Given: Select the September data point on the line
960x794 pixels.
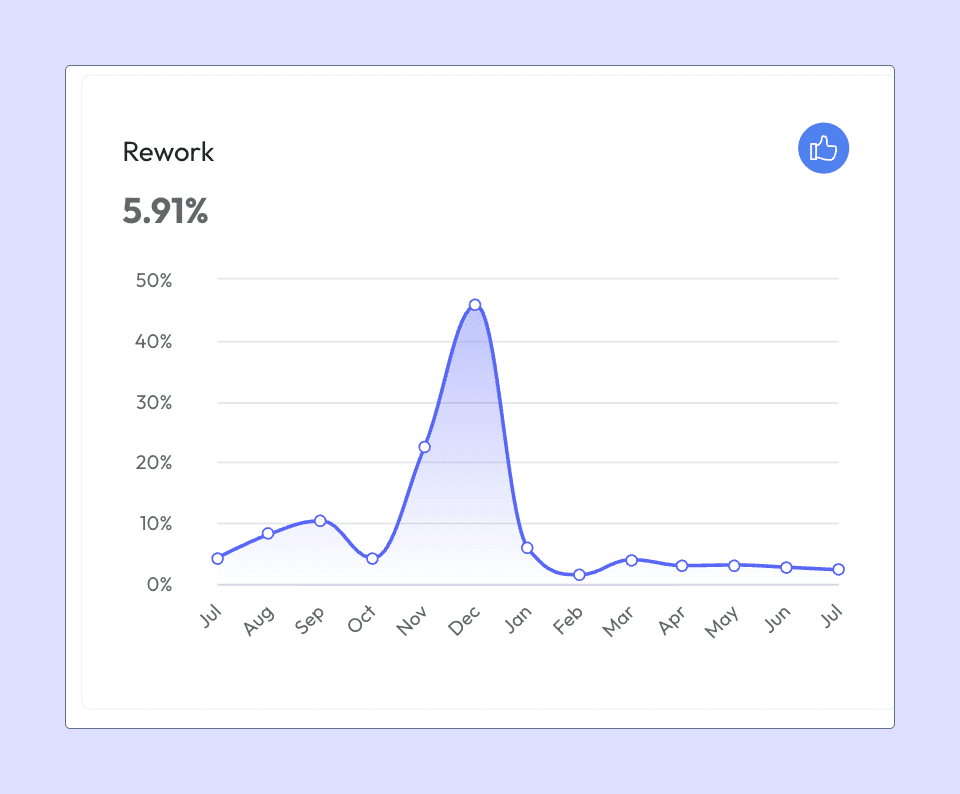Looking at the screenshot, I should click(x=320, y=520).
